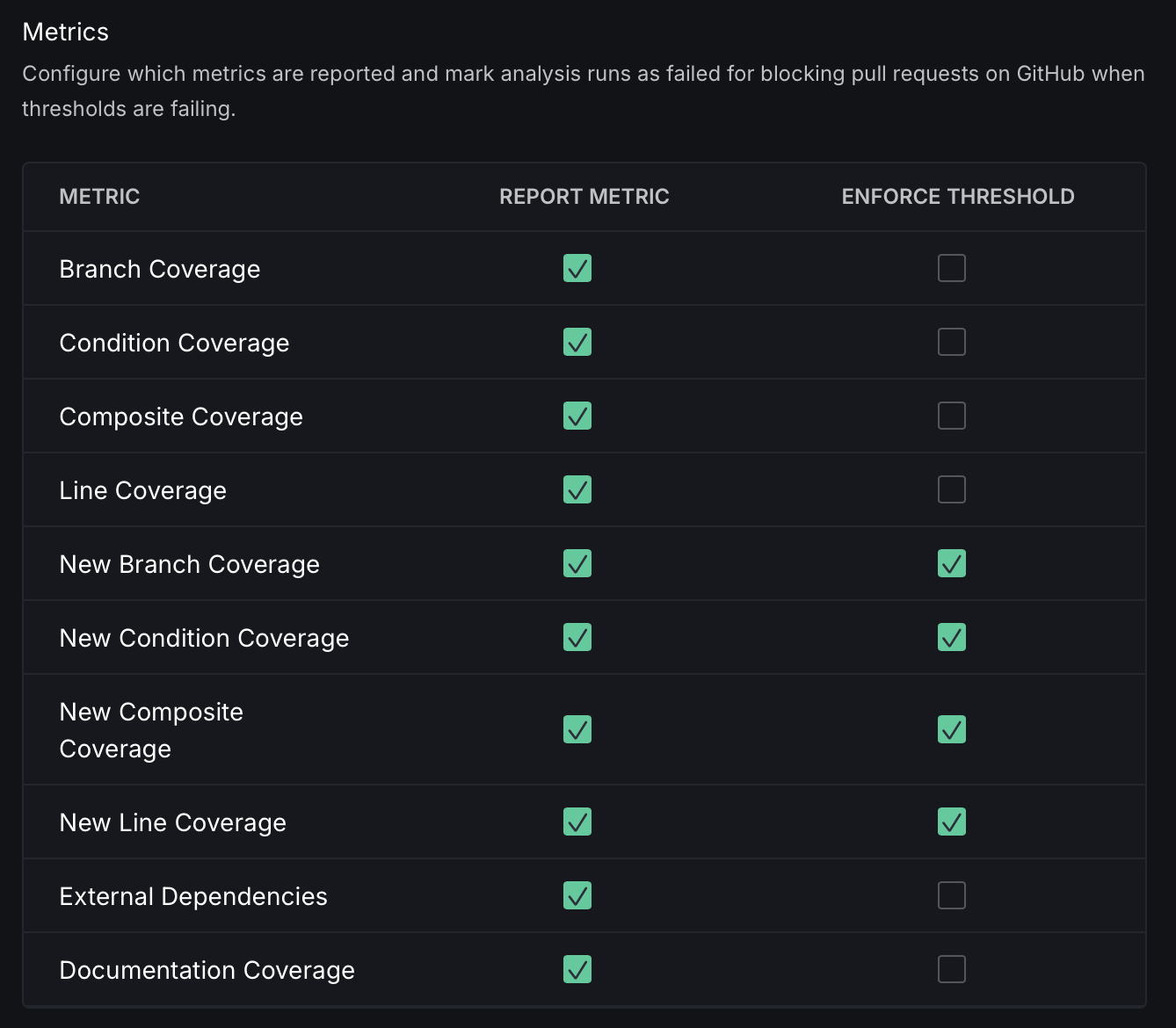
Task: Check Enforce Threshold for Composite Coverage
Action: pyautogui.click(x=951, y=416)
